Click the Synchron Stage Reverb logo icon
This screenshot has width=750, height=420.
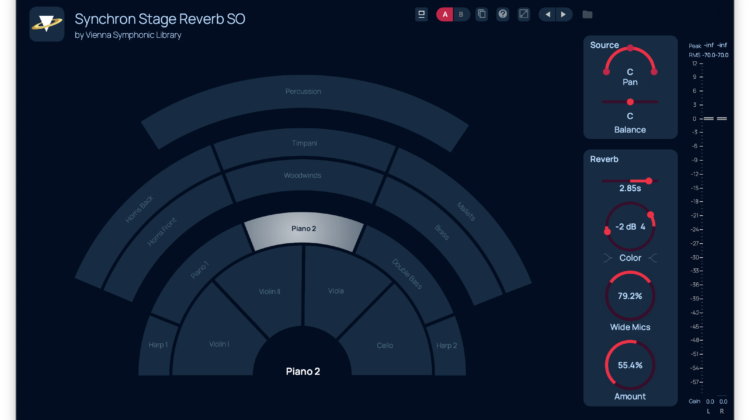coord(47,24)
